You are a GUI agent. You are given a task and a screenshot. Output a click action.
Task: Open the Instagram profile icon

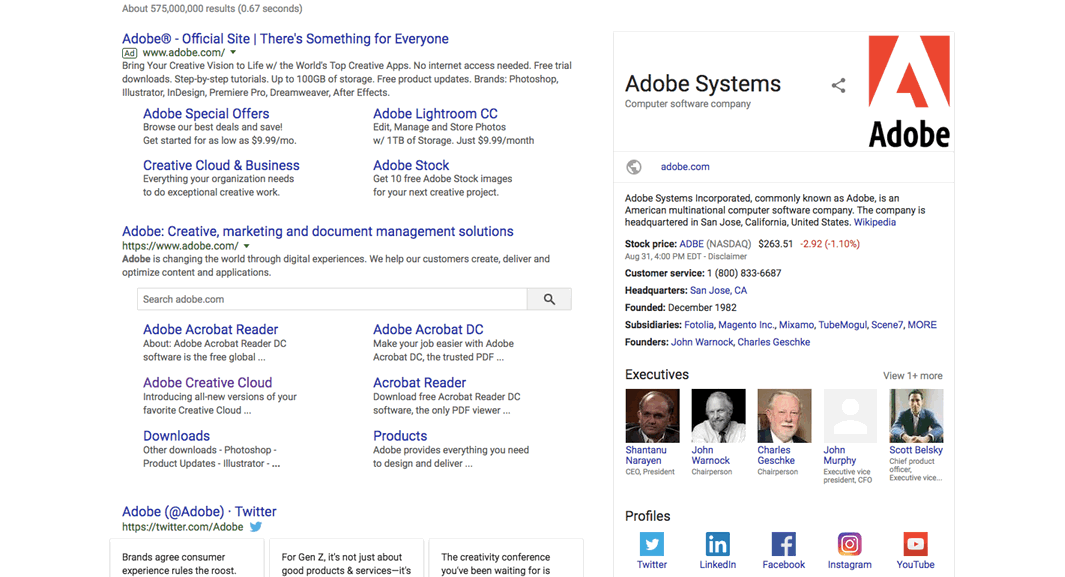849,544
